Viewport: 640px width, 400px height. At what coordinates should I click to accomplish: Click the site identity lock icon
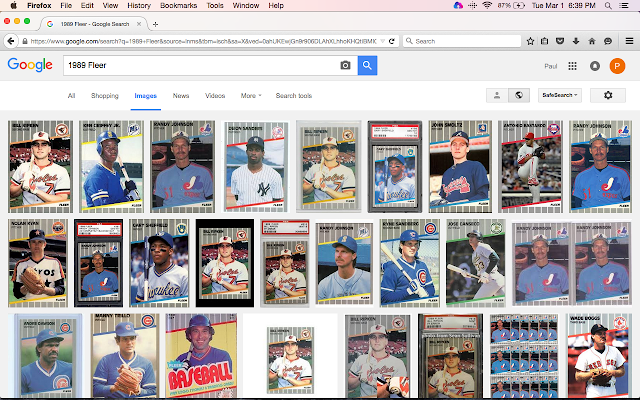(x=25, y=41)
